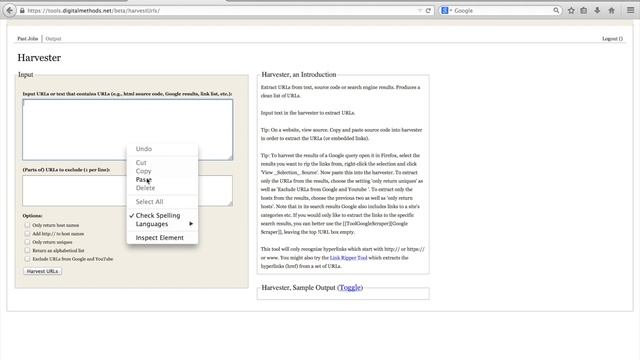This screenshot has height=360, width=640.
Task: Open the bookmarks list icon
Action: (584, 11)
